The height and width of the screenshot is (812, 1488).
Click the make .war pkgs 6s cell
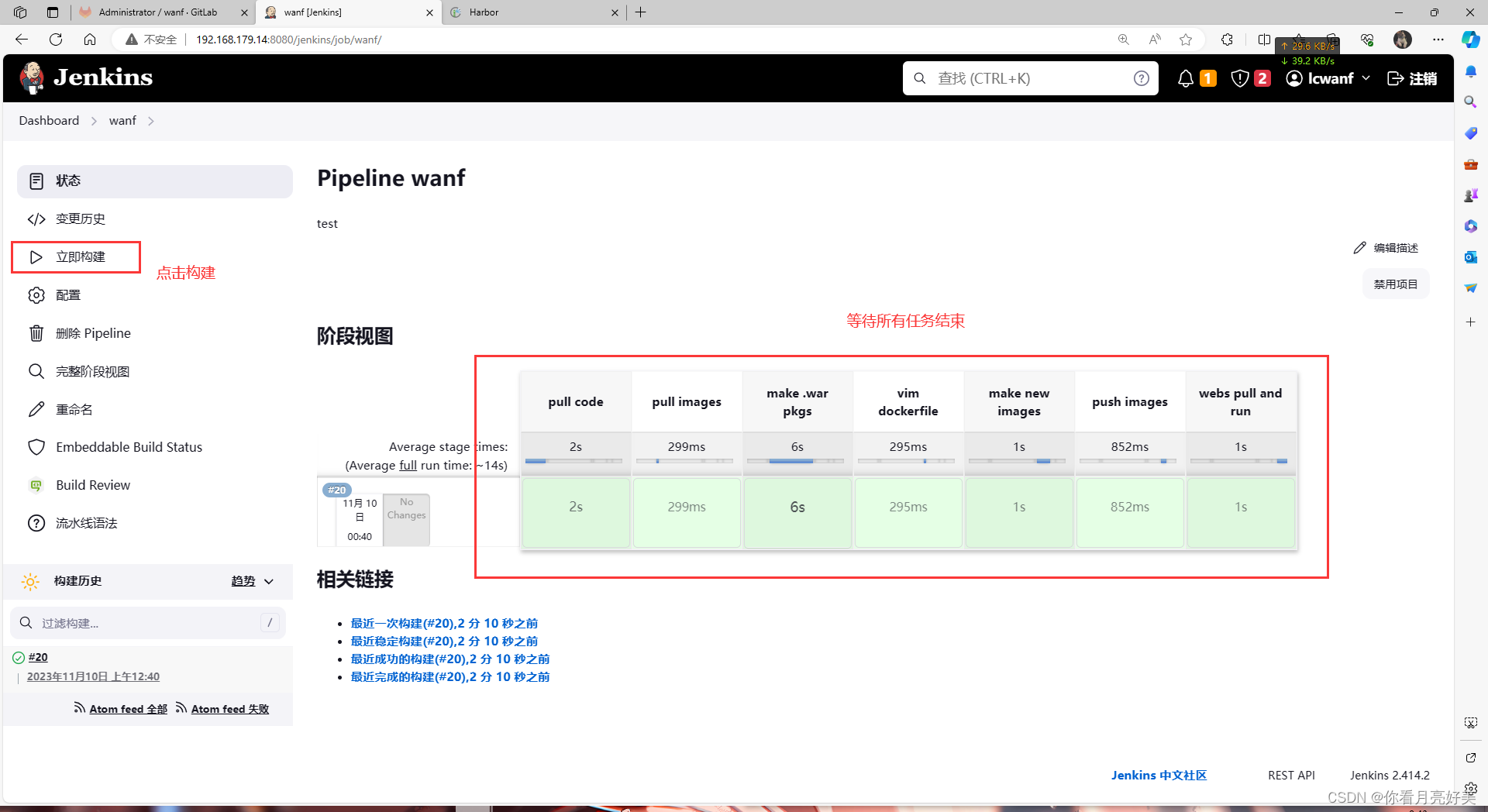797,513
